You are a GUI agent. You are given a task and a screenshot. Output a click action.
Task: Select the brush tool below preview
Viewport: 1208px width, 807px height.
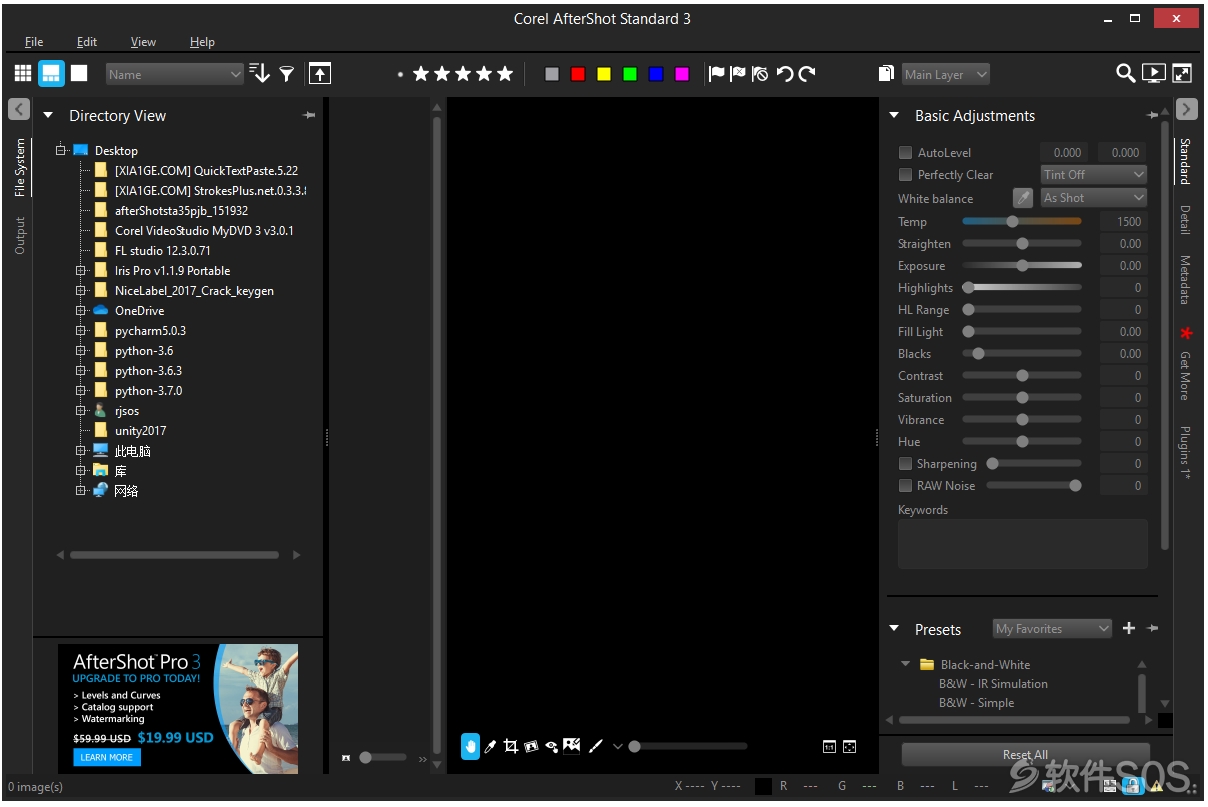pos(596,746)
